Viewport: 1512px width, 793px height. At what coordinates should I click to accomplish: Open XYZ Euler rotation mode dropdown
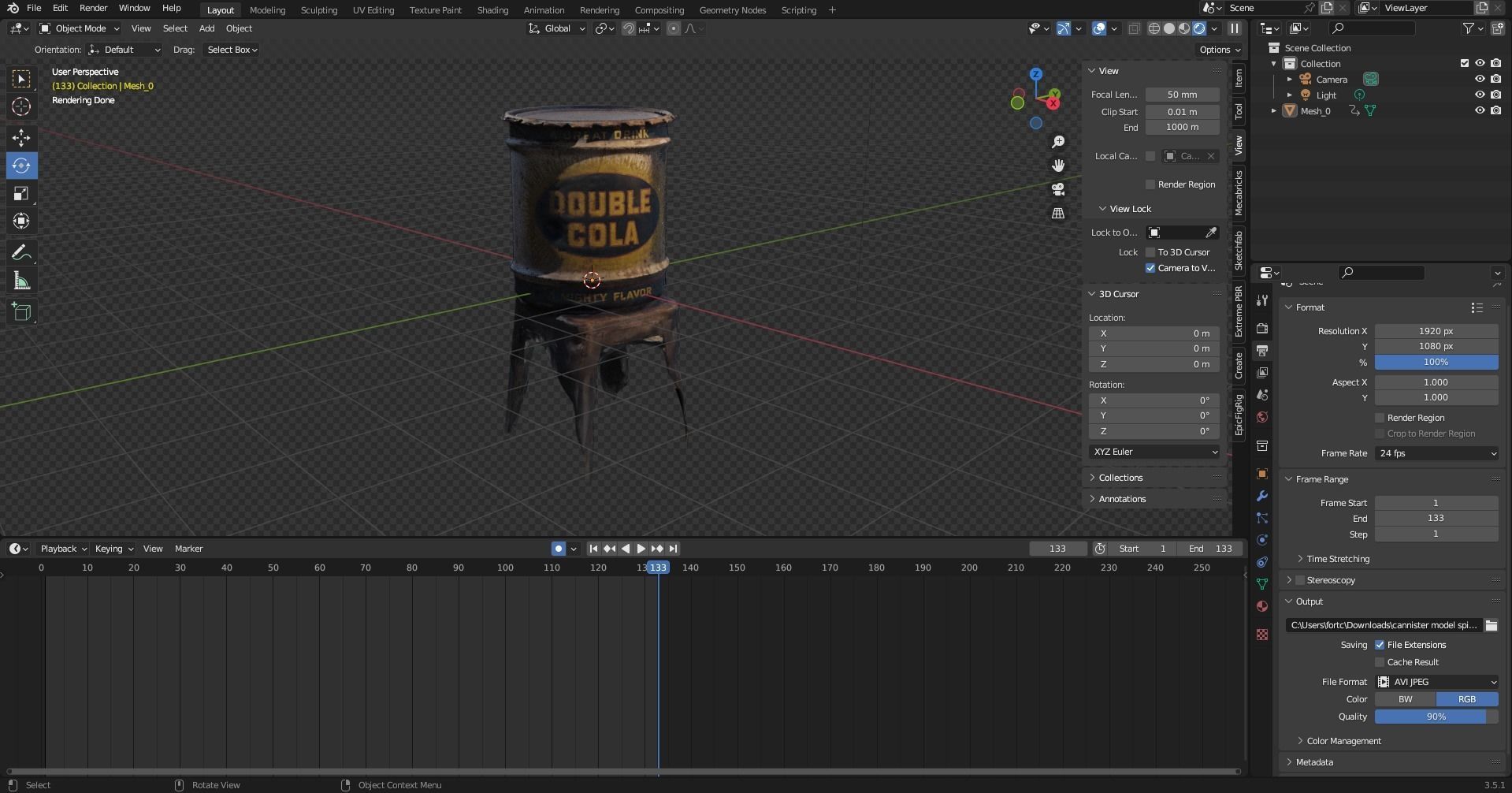pyautogui.click(x=1154, y=452)
